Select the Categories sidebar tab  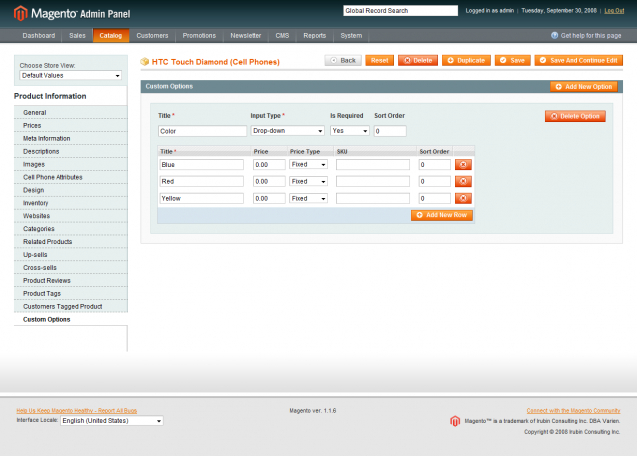point(71,229)
